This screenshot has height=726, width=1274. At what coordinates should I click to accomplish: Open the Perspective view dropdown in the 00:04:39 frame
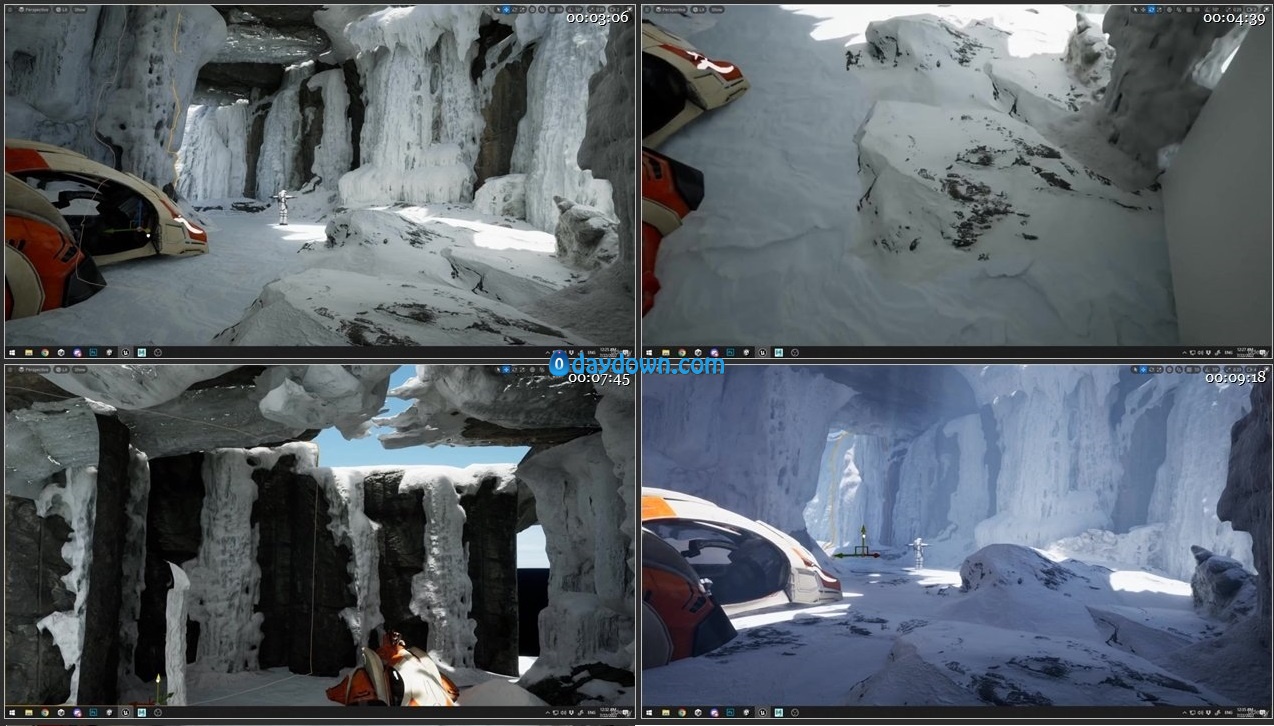(x=673, y=9)
